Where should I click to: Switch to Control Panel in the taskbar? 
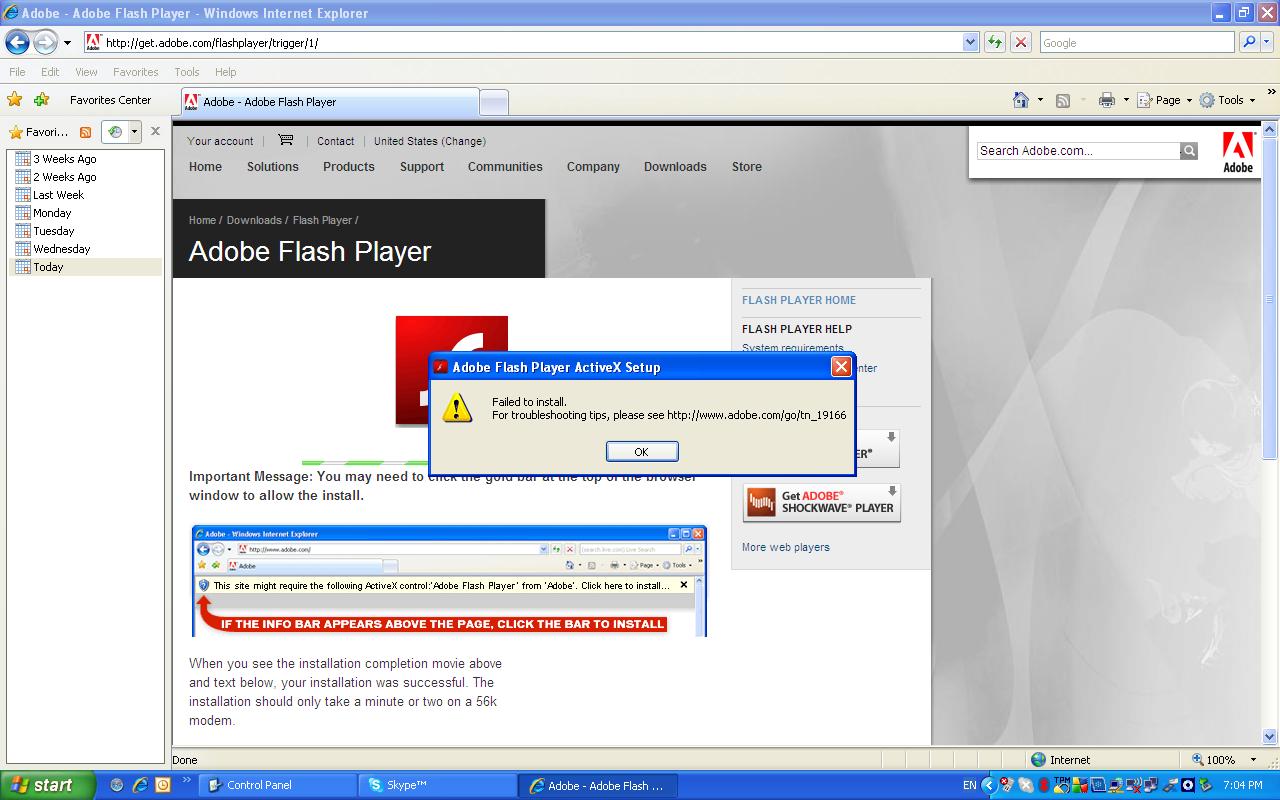click(277, 785)
